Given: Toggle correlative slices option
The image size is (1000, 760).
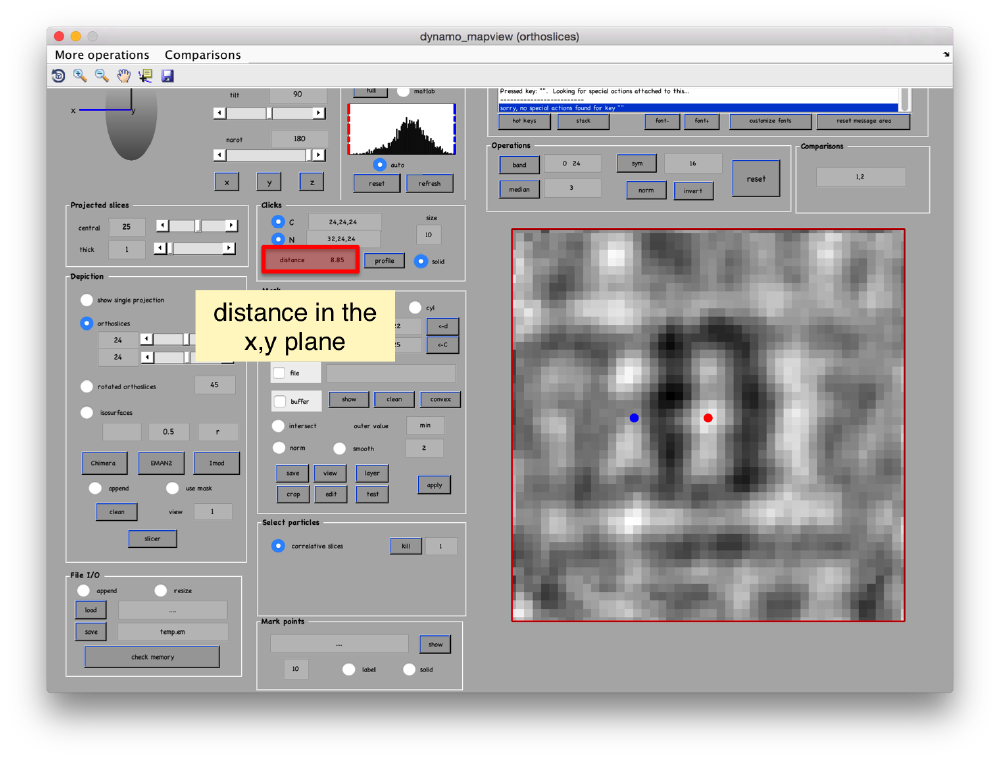Looking at the screenshot, I should click(278, 546).
